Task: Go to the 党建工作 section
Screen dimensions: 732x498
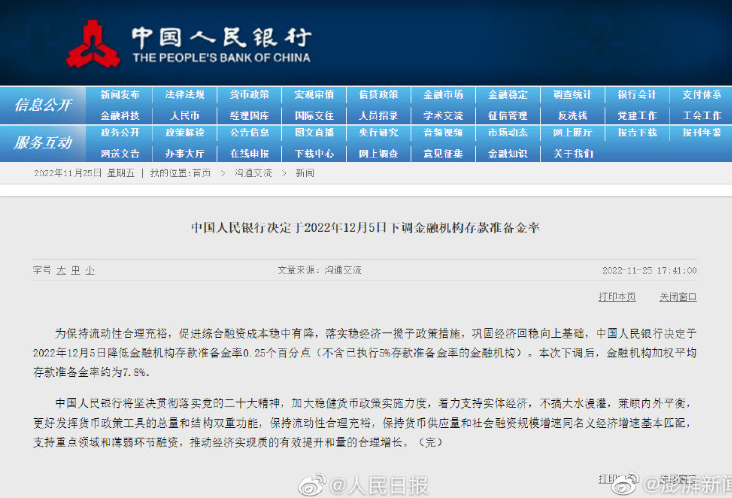Action: tap(637, 115)
